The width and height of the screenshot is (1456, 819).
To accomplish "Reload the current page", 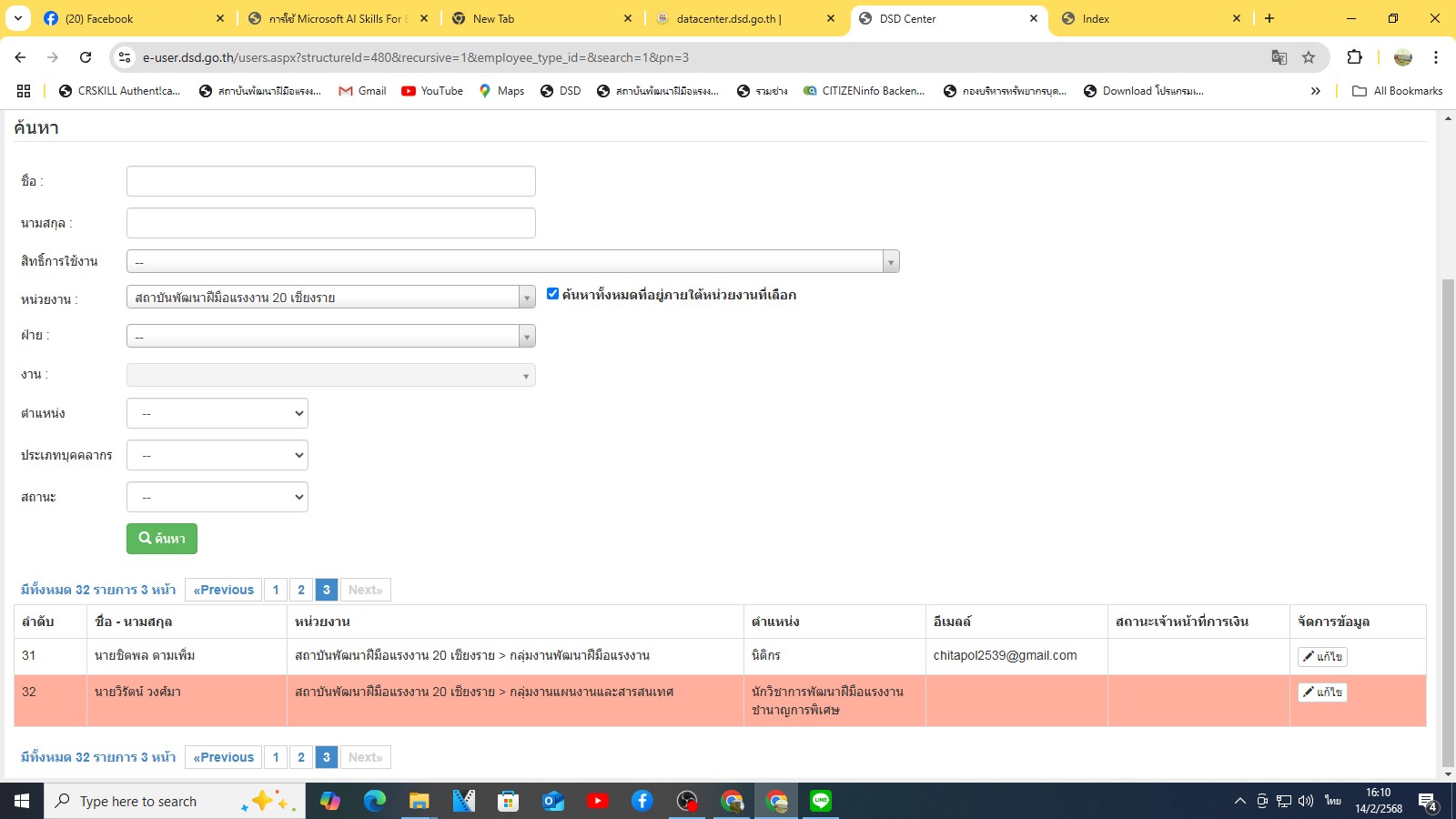I will [86, 57].
